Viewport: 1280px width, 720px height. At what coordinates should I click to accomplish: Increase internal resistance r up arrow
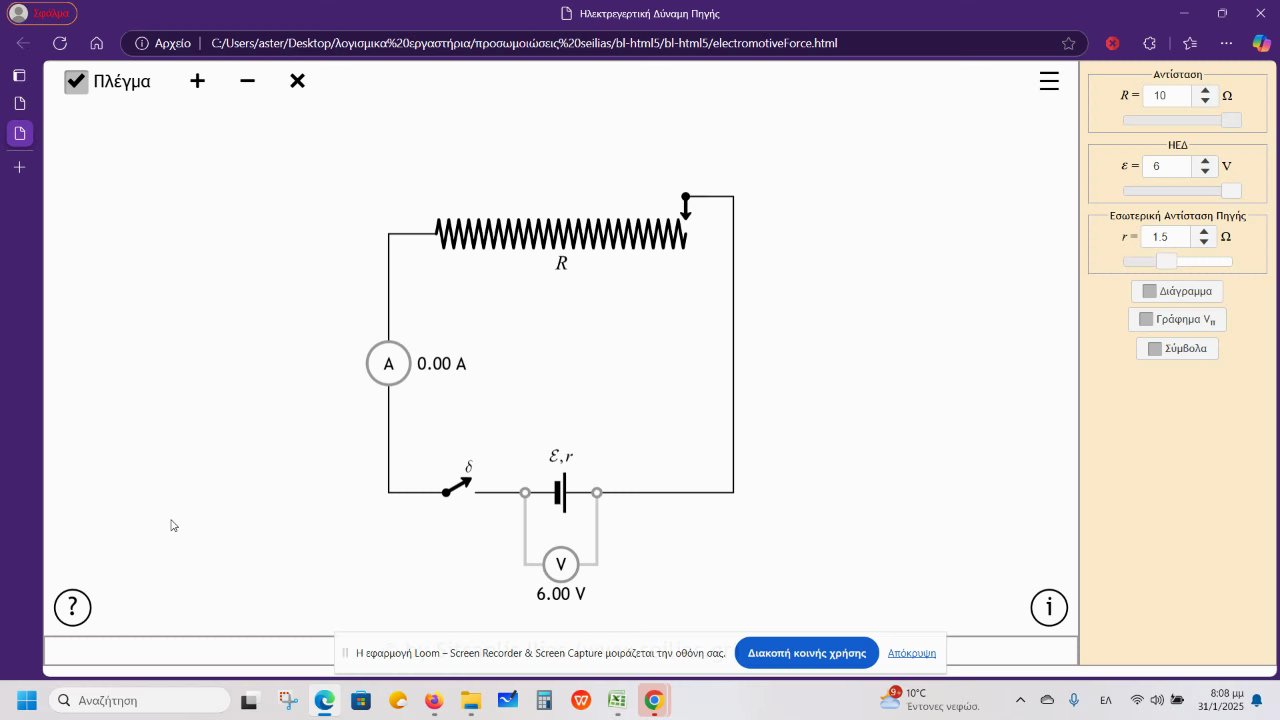point(1205,232)
